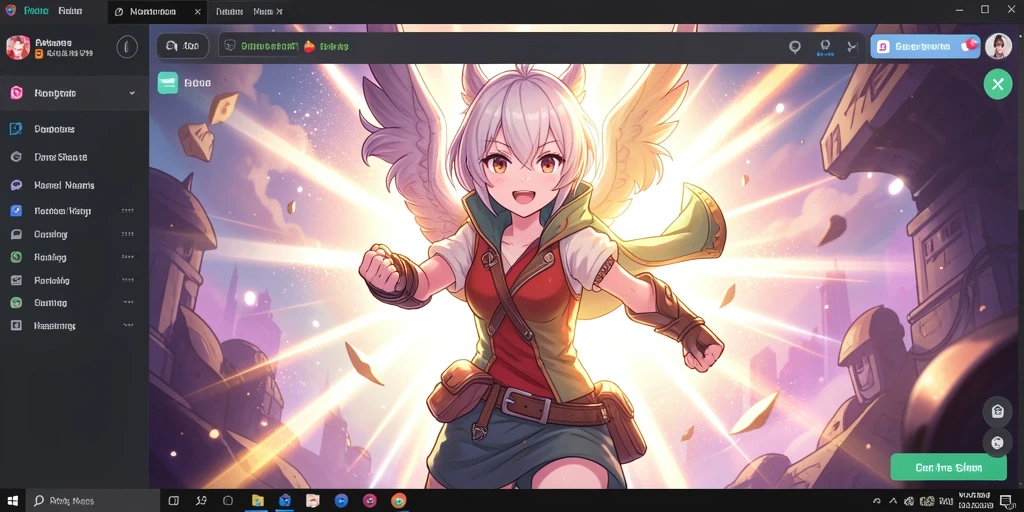Select the active tab with circle icon
This screenshot has height=512, width=1024.
pyautogui.click(x=157, y=12)
